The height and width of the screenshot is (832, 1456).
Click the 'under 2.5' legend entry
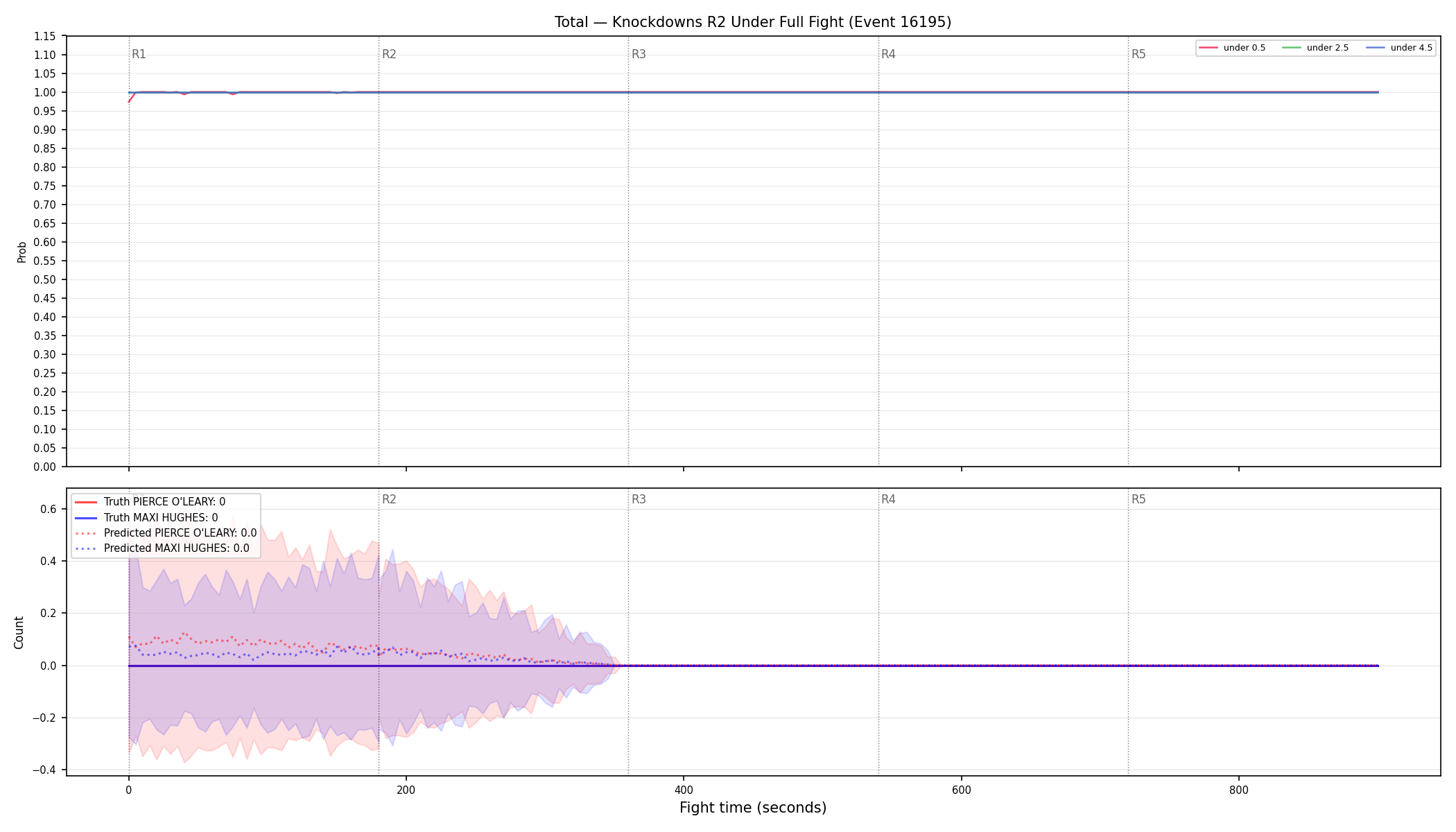coord(1315,48)
